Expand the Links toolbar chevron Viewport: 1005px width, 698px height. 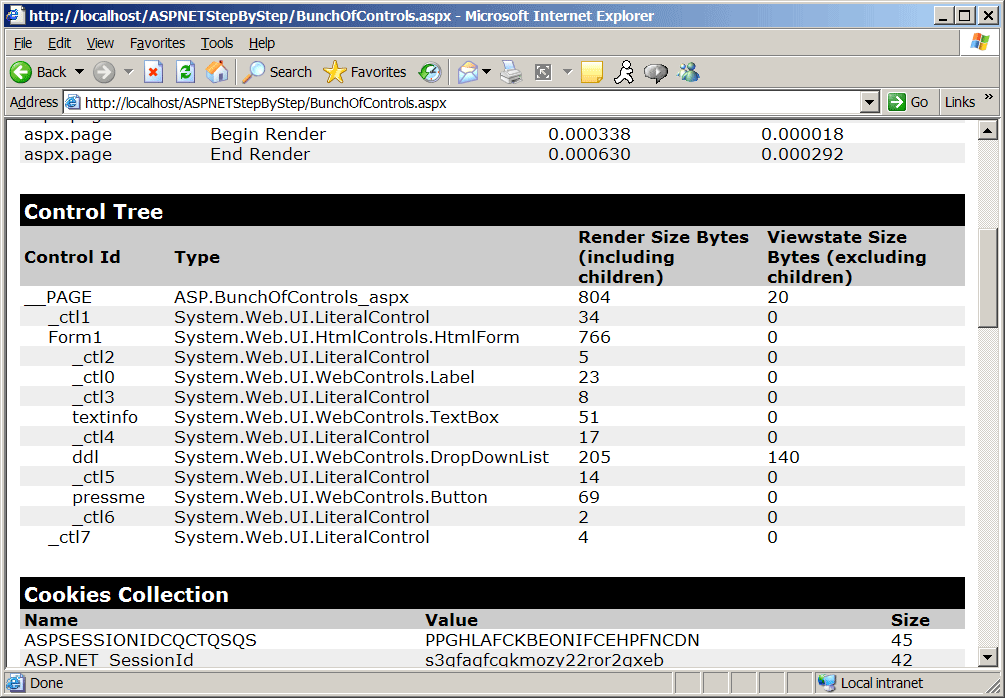(989, 98)
